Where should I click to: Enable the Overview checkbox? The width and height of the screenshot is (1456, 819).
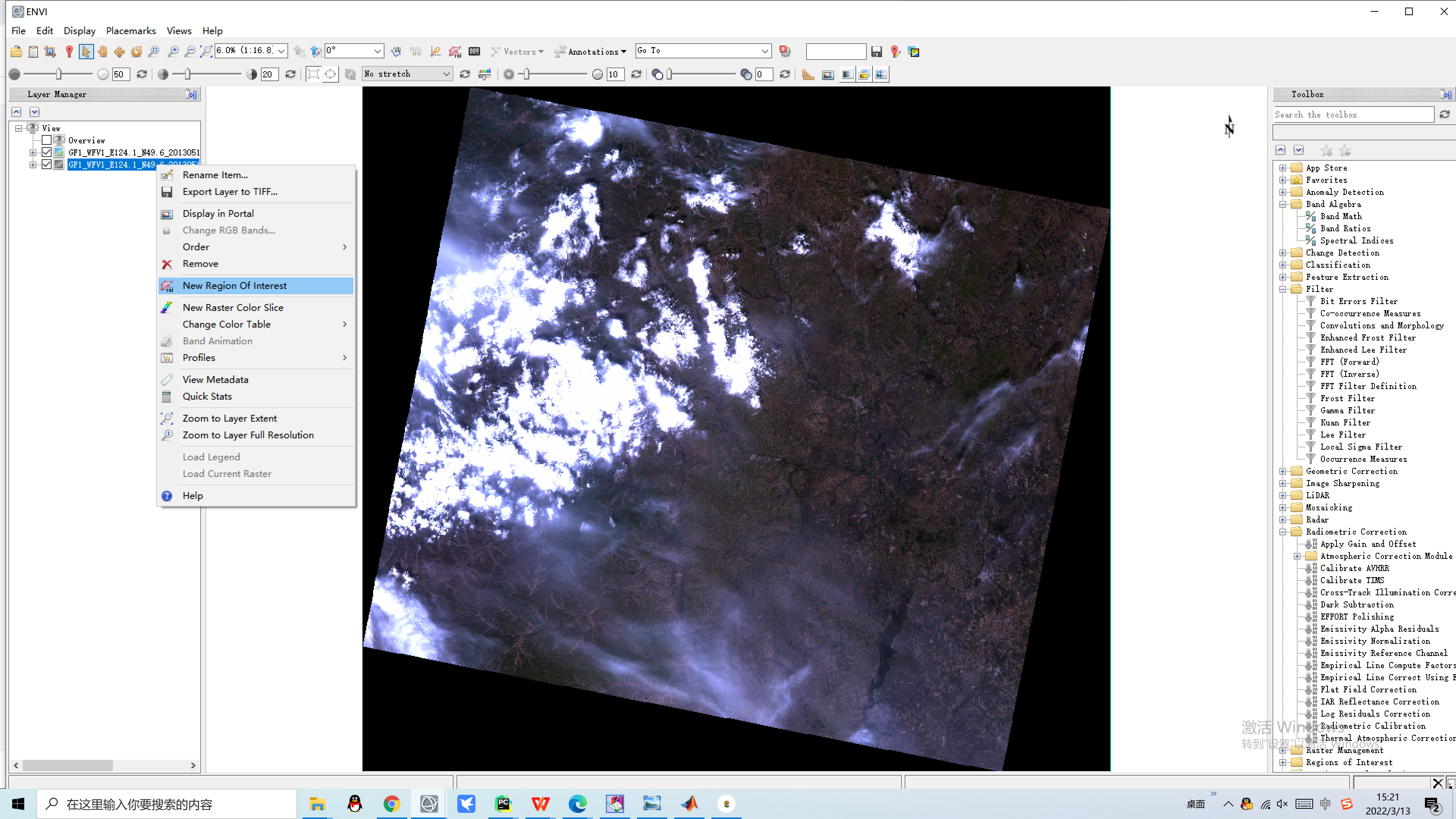pyautogui.click(x=47, y=140)
